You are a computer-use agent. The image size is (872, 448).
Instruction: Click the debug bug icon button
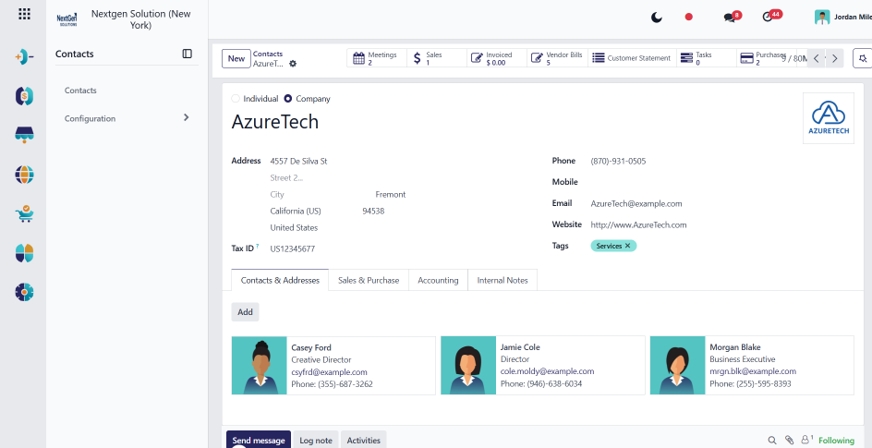coord(863,58)
